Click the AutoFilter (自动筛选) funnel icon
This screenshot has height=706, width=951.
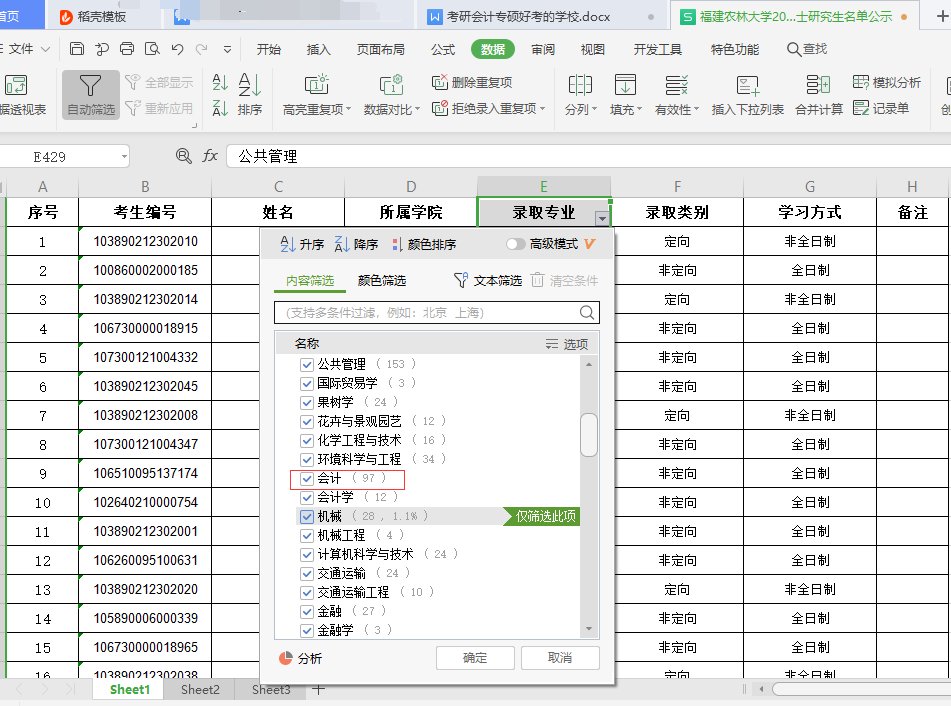click(90, 86)
